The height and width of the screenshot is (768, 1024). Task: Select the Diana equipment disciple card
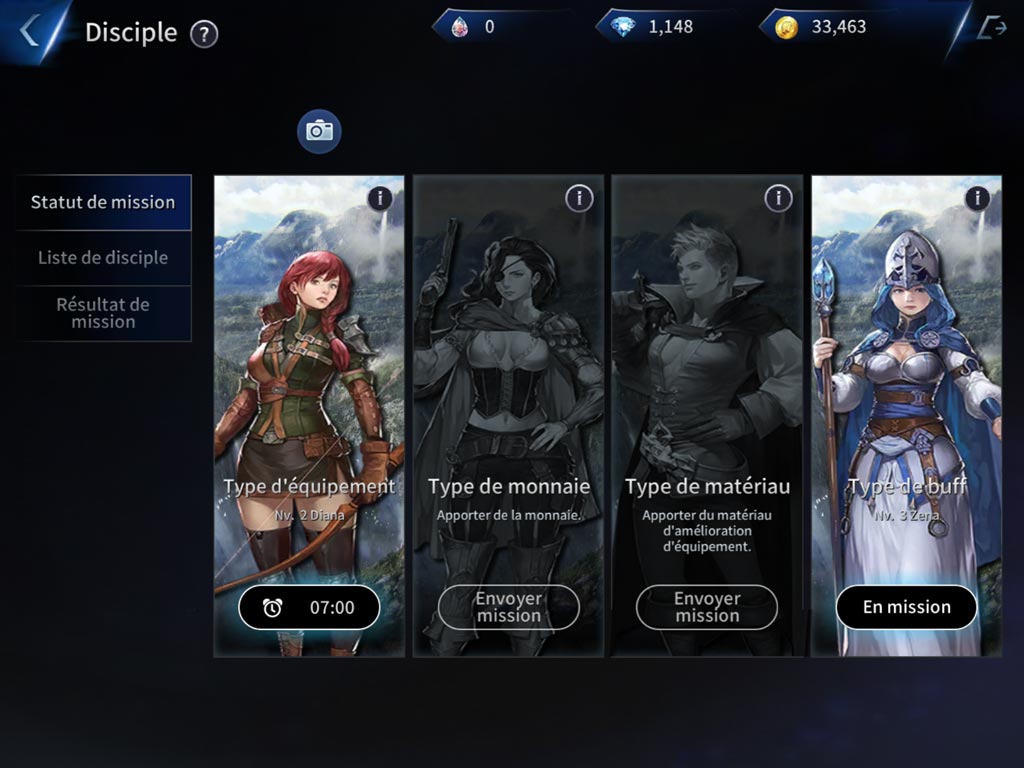tap(309, 416)
